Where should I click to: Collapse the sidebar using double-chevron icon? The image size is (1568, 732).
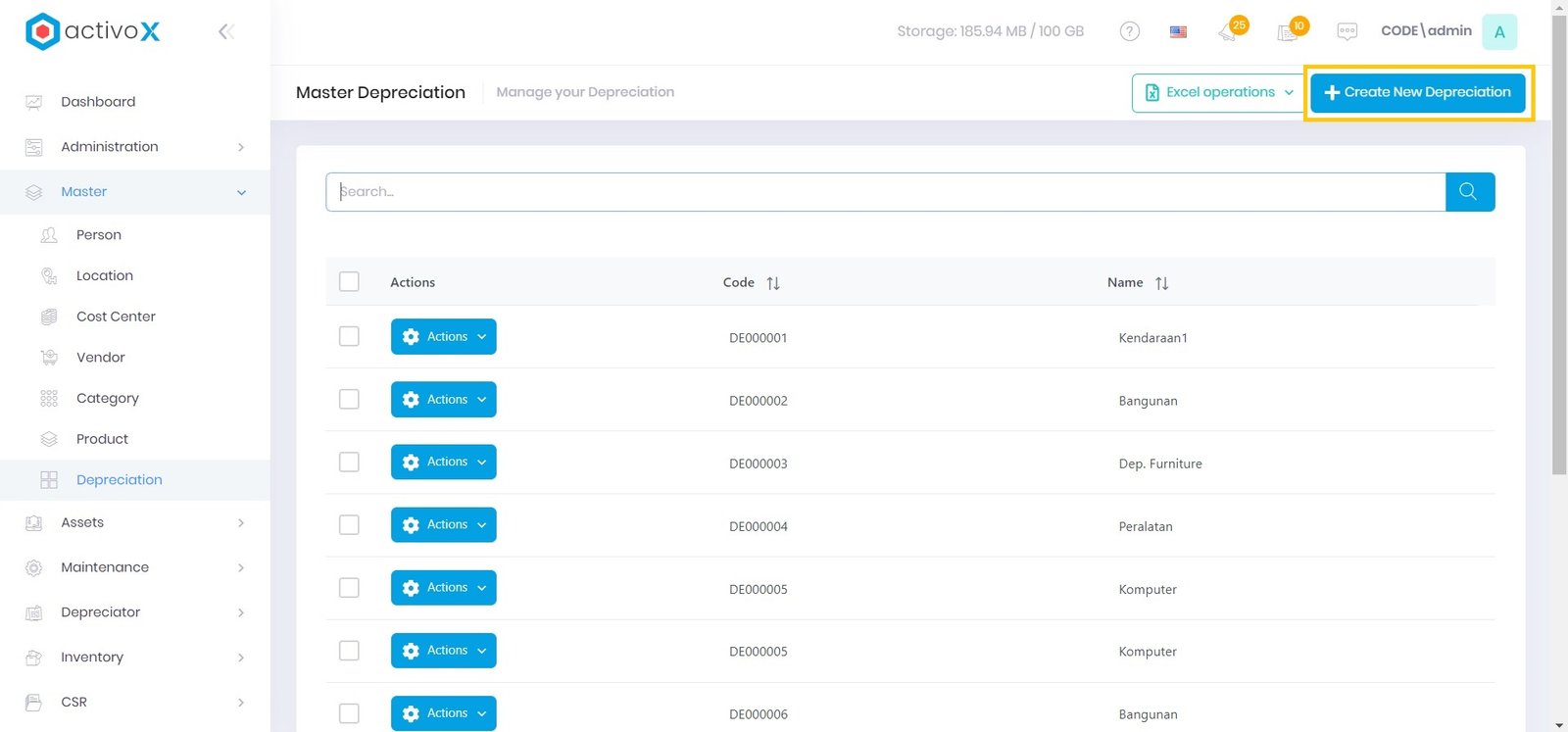225,31
